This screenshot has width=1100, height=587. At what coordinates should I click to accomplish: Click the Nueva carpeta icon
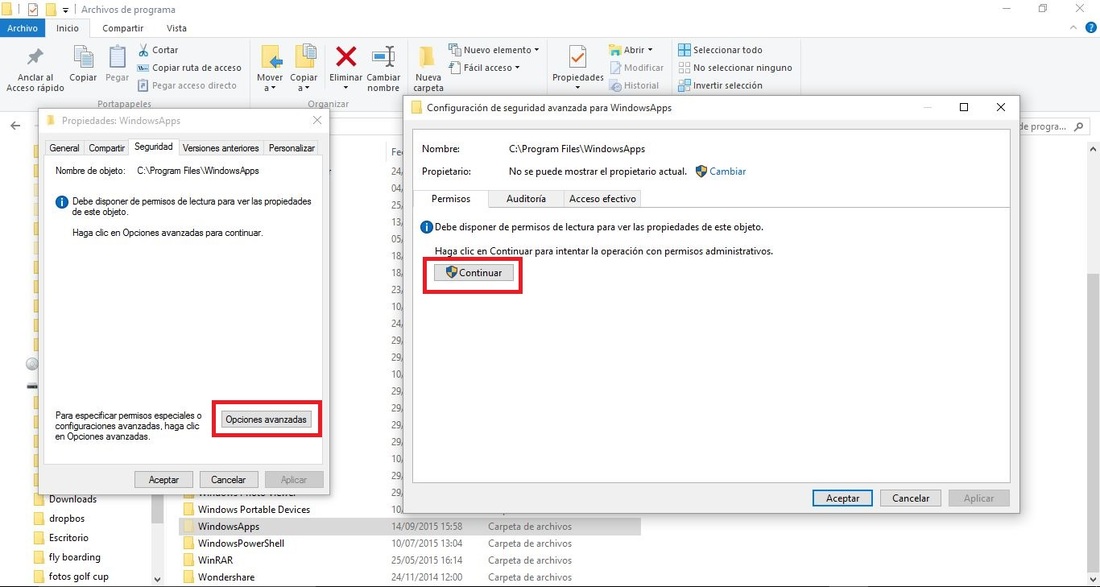(x=428, y=58)
